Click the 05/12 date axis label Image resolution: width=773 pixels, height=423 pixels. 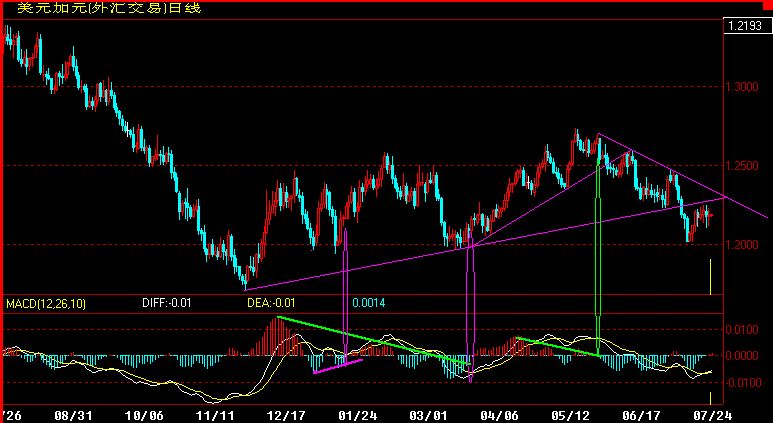click(572, 416)
